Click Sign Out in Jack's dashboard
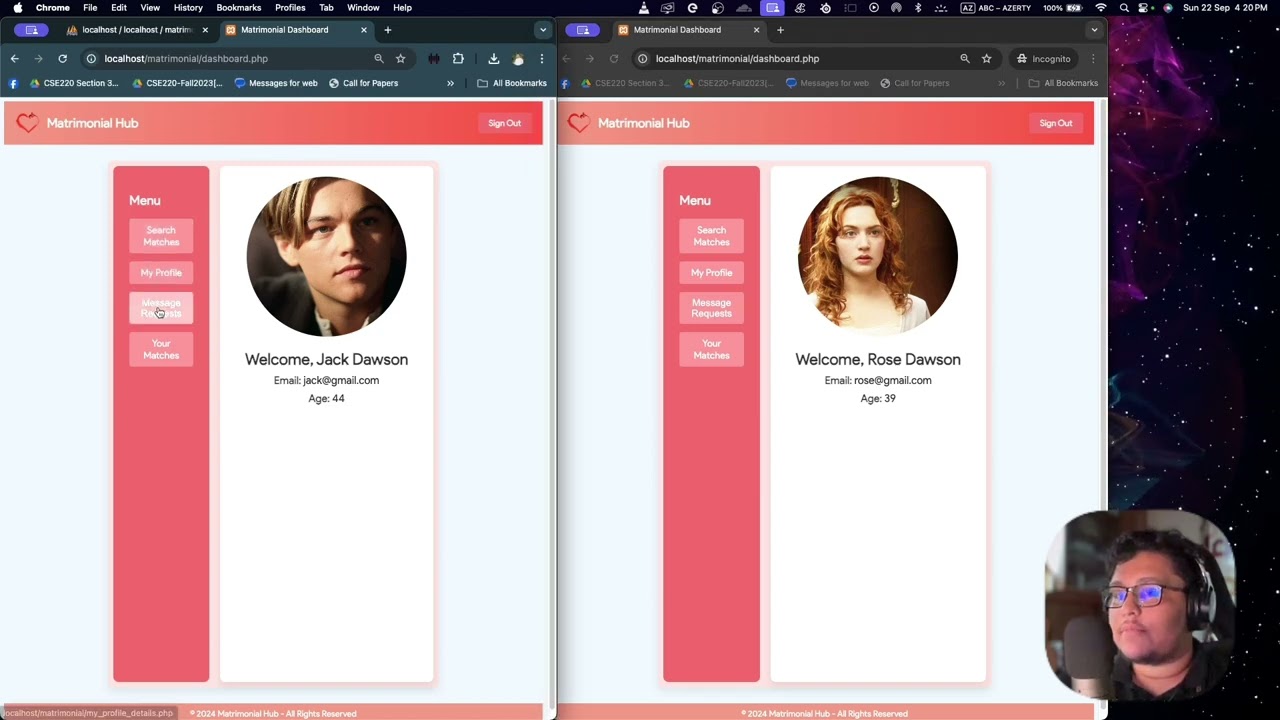 [504, 123]
